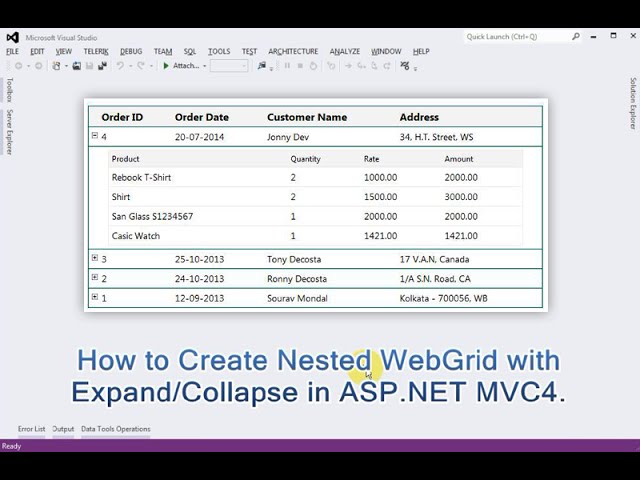
Task: Click the Undo toolbar icon
Action: pyautogui.click(x=120, y=66)
